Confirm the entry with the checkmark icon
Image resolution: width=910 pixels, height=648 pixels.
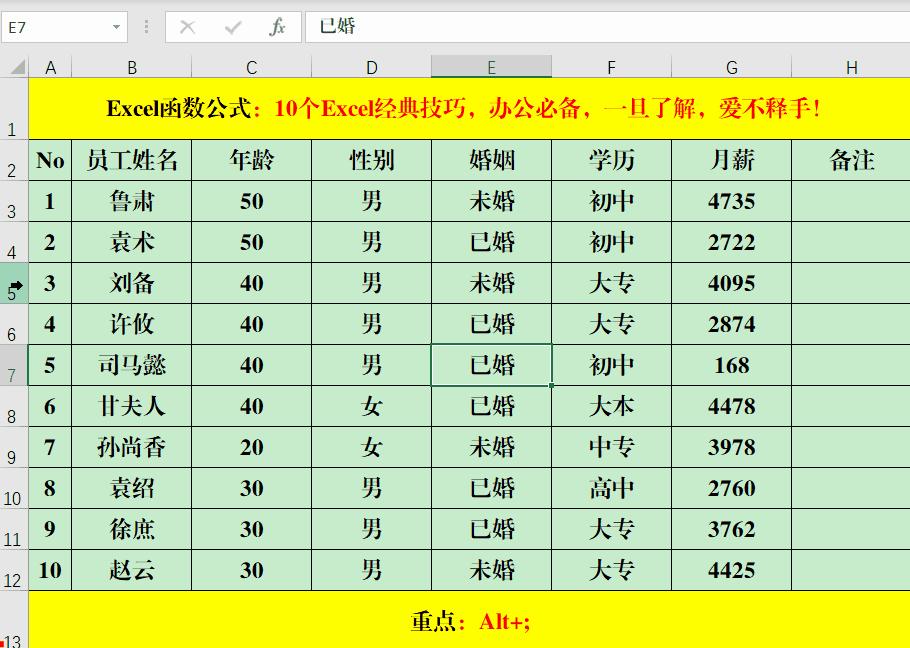[233, 27]
